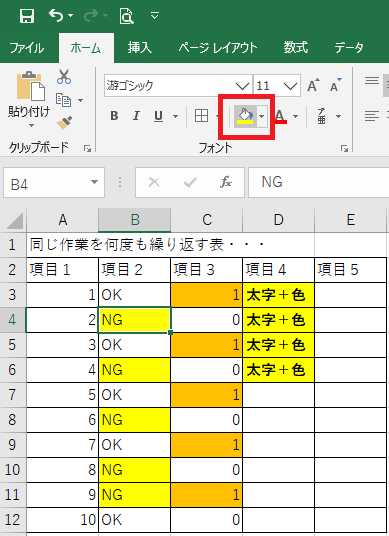Toggle Italic formatting

tap(136, 116)
